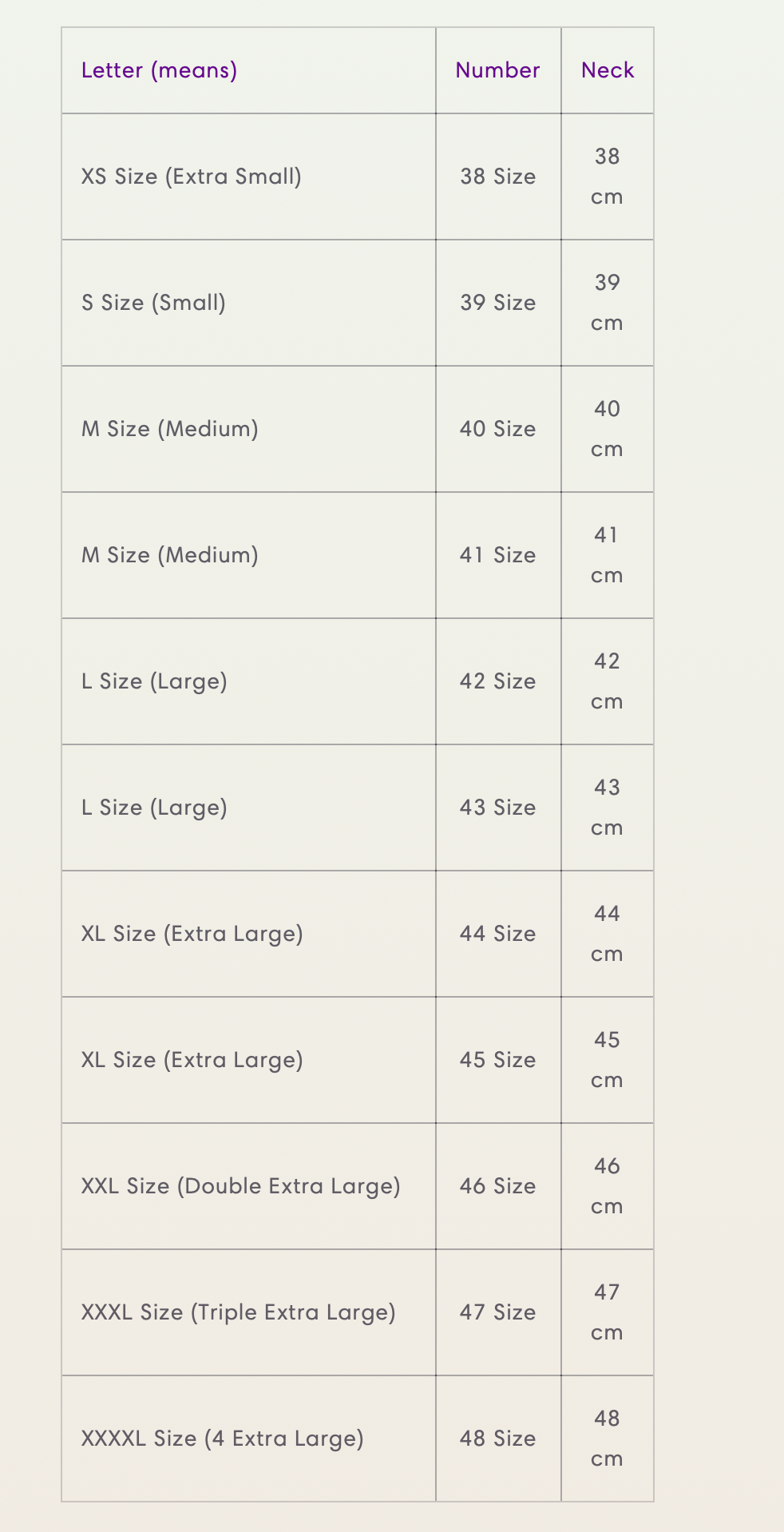The image size is (784, 1532).
Task: Select "XXXL Size (Triple Extra Large)" cell
Action: pos(238,1312)
